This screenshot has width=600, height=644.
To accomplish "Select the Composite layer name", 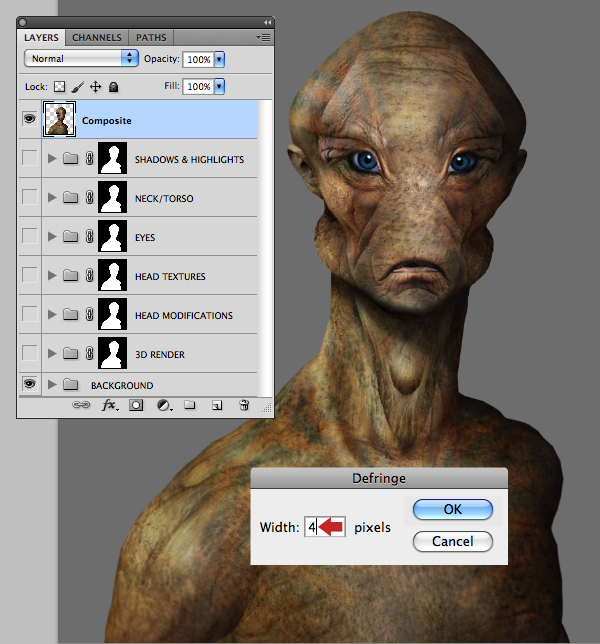I will (x=107, y=121).
